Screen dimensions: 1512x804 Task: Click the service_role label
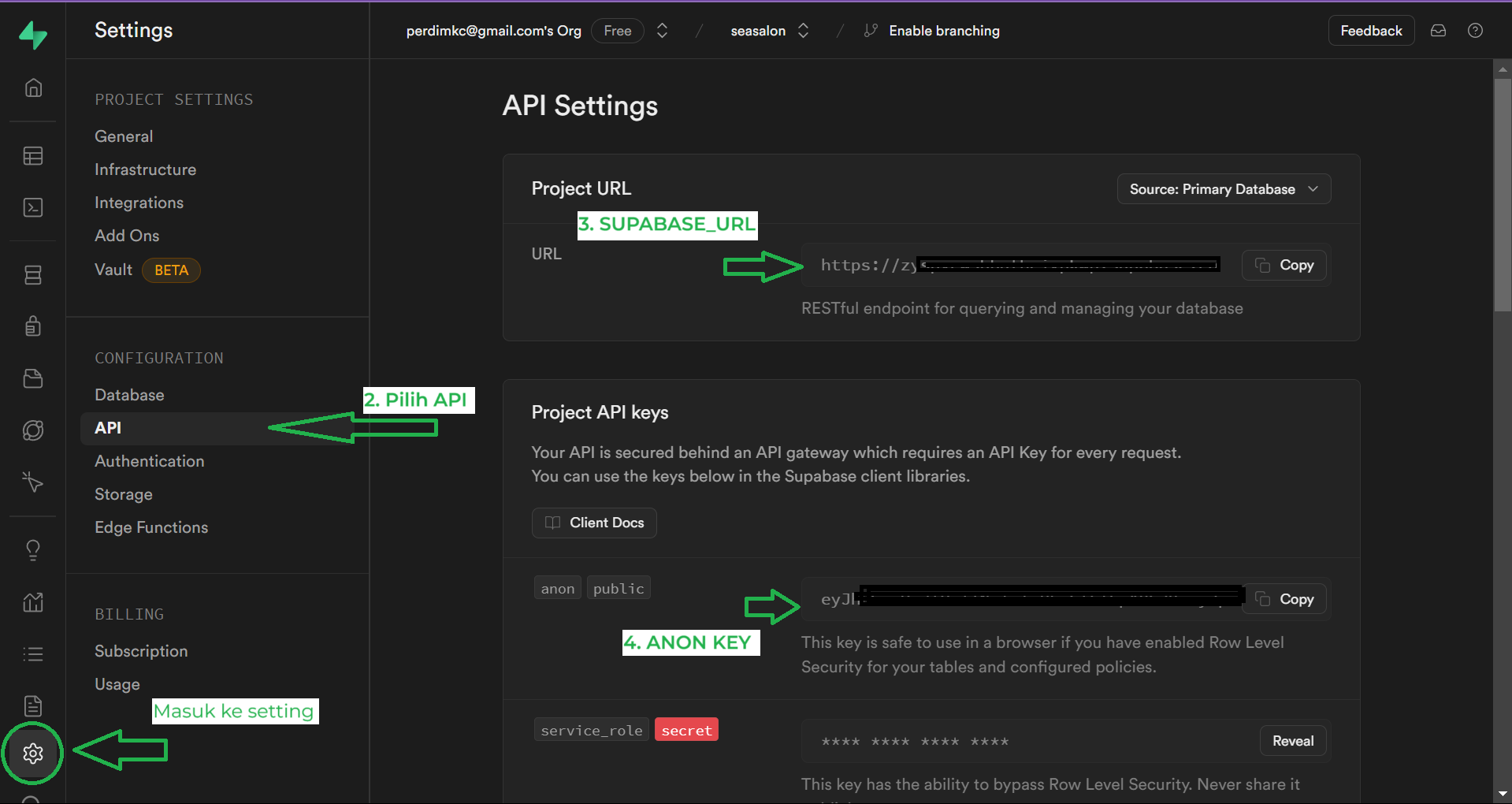591,730
